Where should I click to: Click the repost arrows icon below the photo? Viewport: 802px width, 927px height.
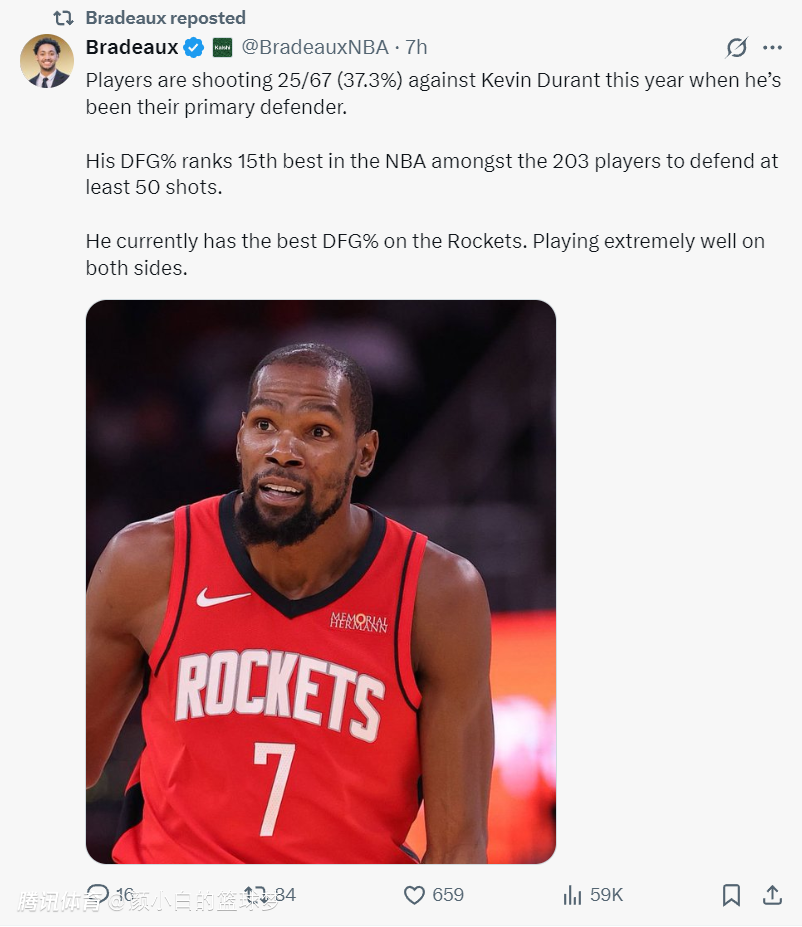point(255,894)
